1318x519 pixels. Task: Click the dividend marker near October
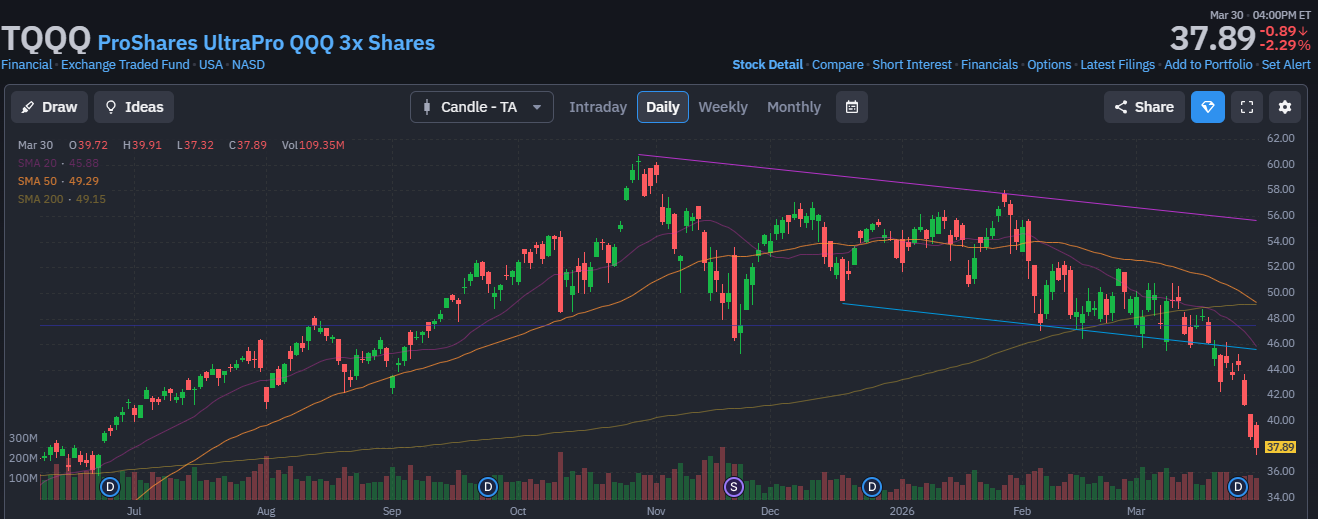pos(488,487)
